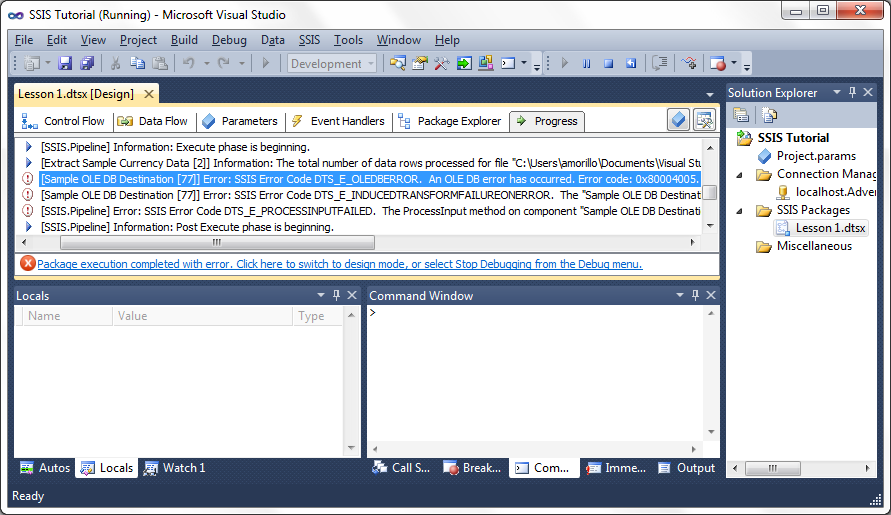Click the Redo arrow icon
The height and width of the screenshot is (515, 891).
click(x=223, y=63)
